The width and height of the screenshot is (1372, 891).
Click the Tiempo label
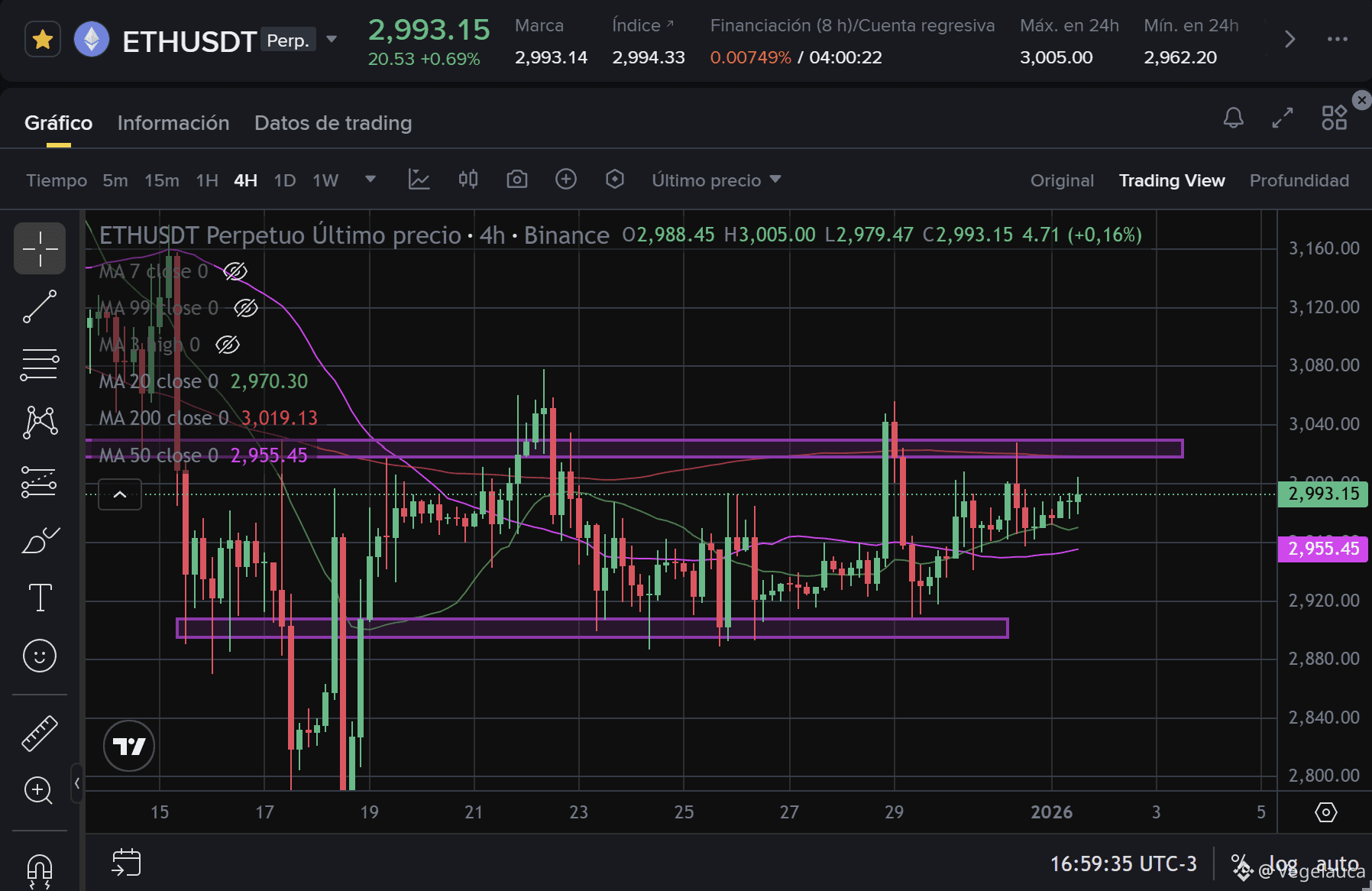click(x=57, y=180)
